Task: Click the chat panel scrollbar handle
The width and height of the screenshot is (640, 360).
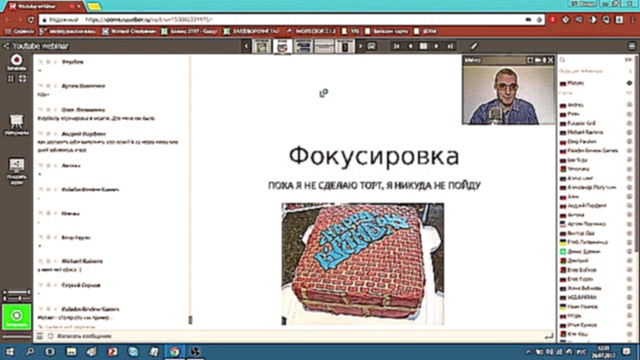Action: [x=190, y=320]
